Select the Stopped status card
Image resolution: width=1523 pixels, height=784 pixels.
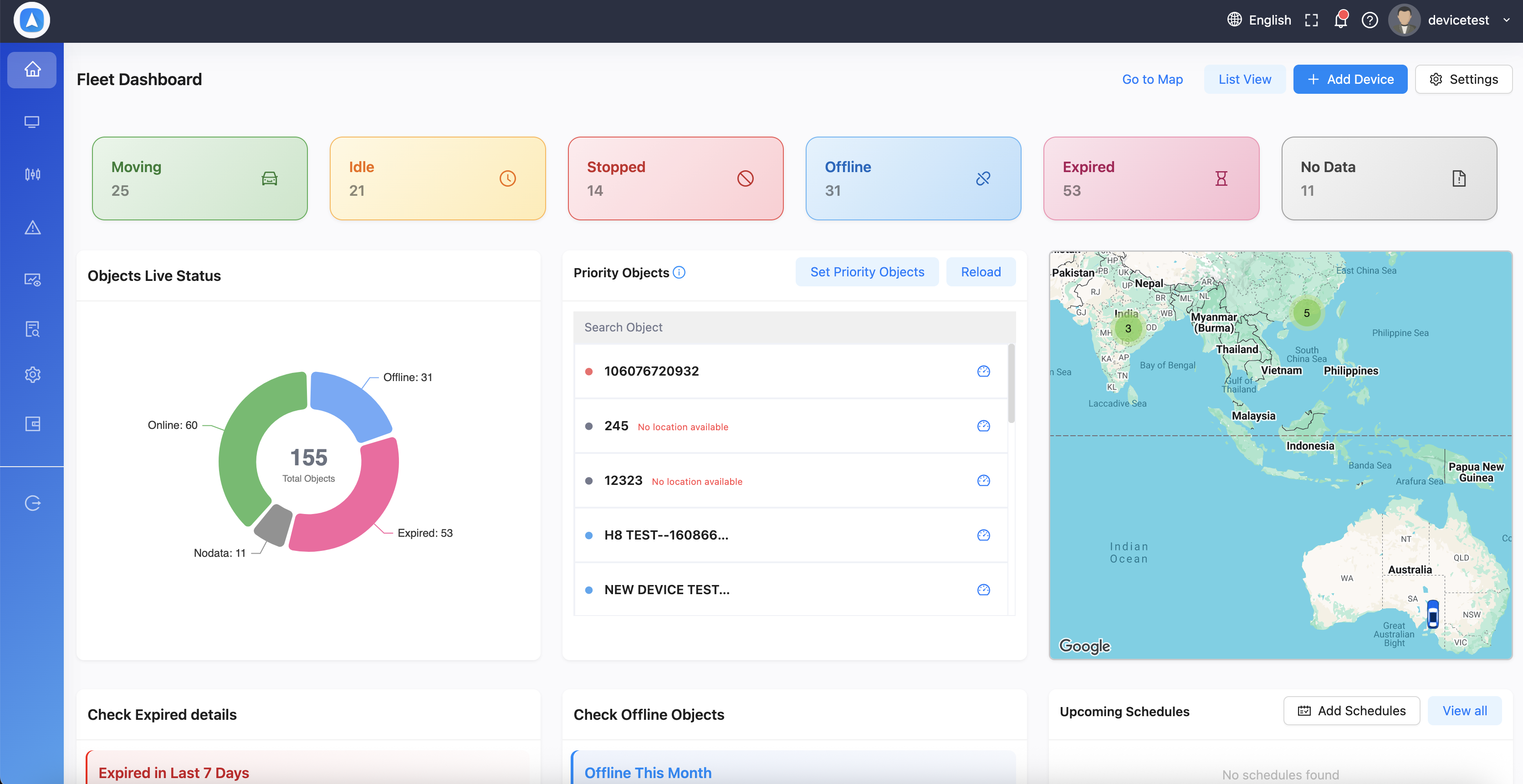coord(676,178)
